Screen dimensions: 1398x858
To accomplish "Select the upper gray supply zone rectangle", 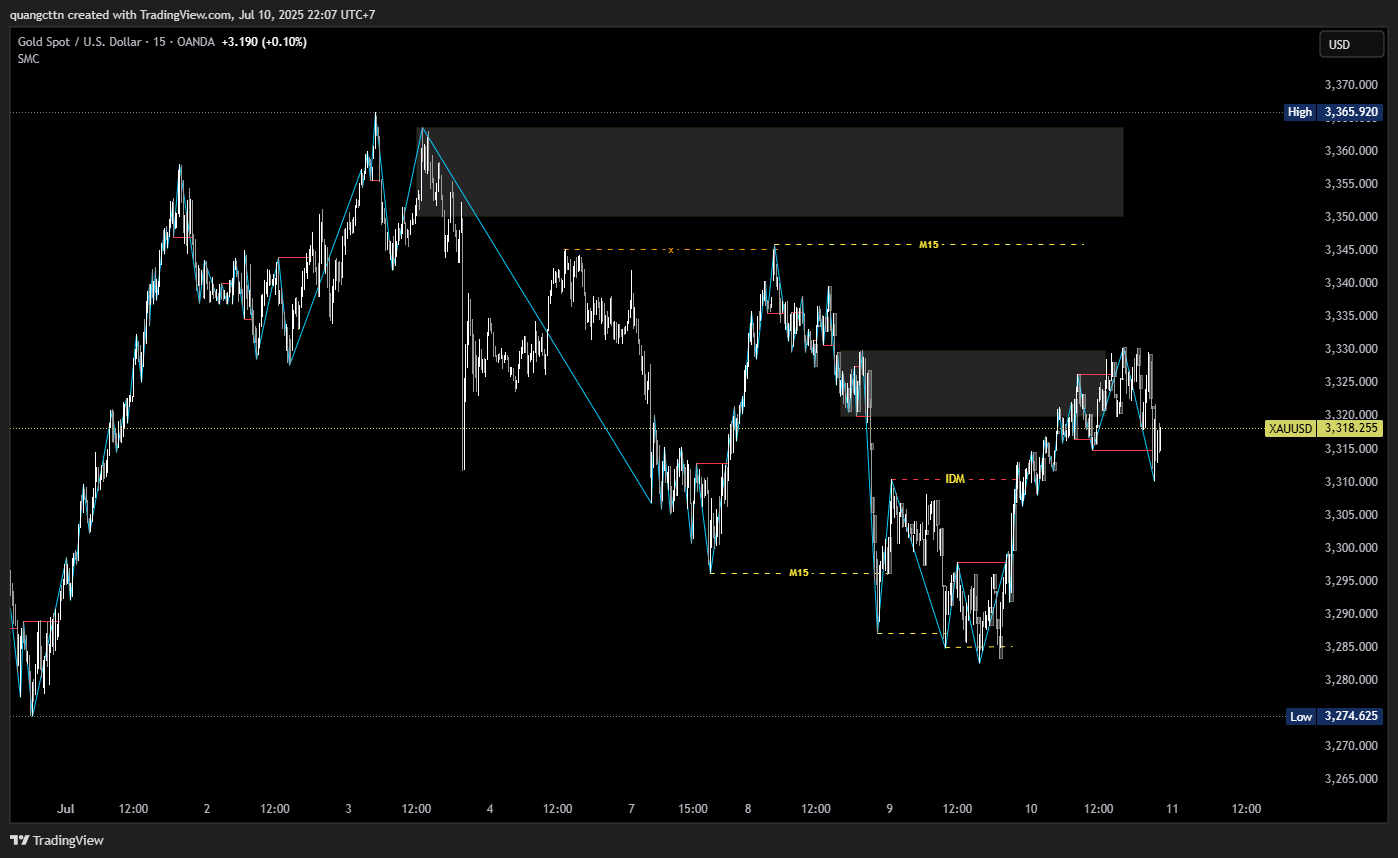I will coord(770,172).
